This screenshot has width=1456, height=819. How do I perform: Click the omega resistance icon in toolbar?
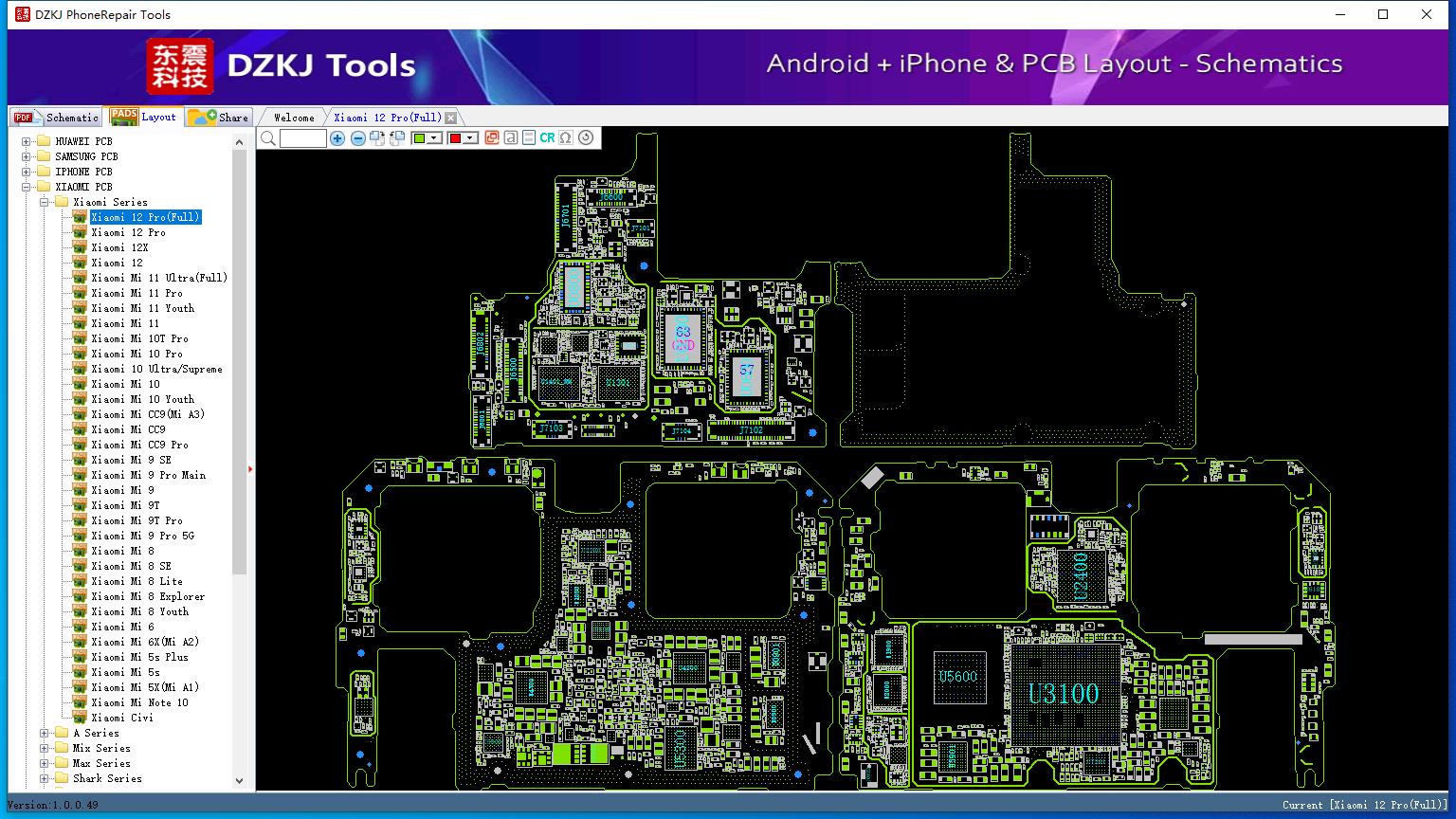[566, 137]
